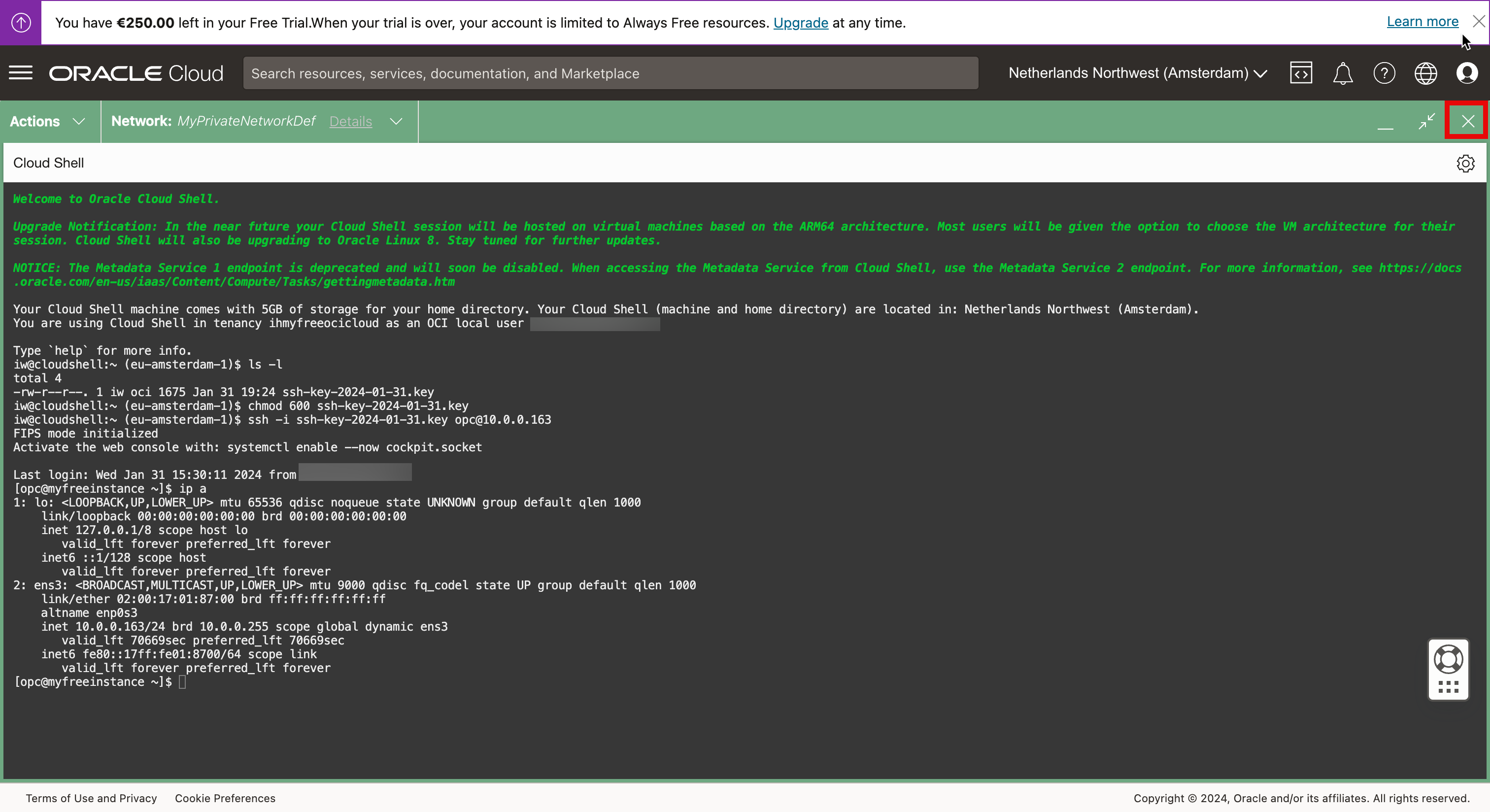
Task: Open Cloud Shell settings gear
Action: [1465, 163]
